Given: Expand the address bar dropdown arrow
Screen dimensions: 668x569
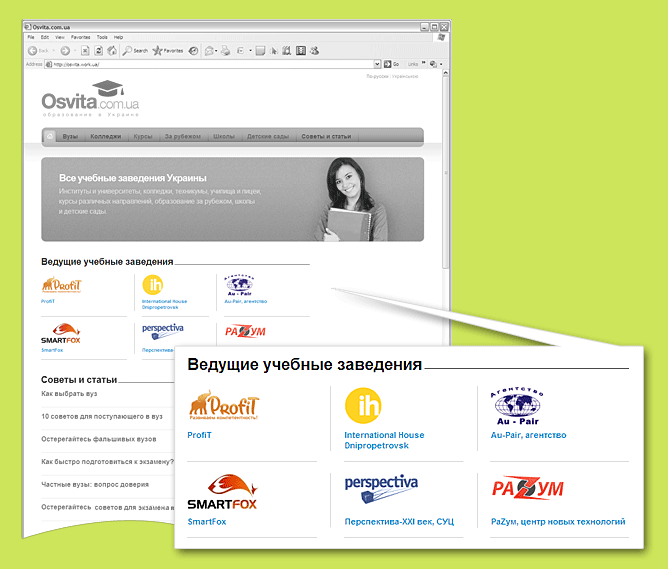Looking at the screenshot, I should [377, 64].
